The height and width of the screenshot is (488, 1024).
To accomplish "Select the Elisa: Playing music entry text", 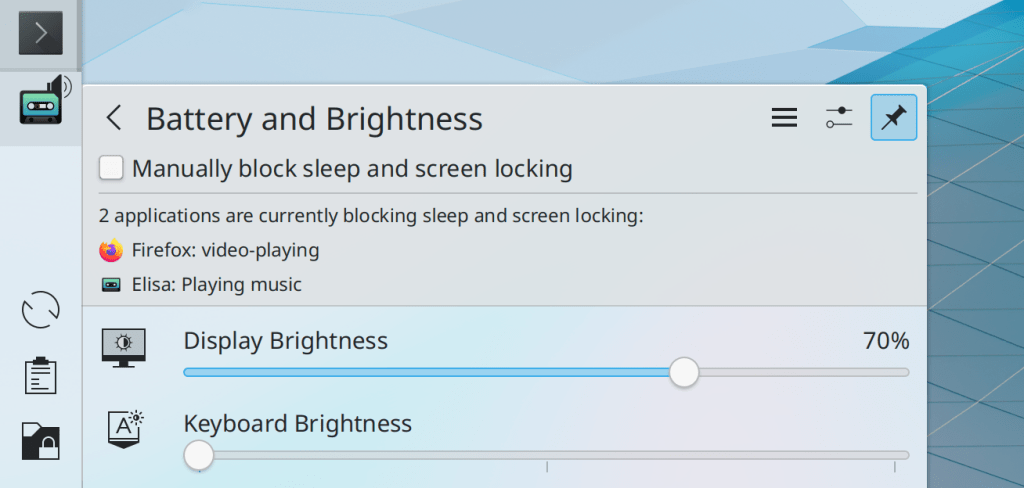I will [x=216, y=285].
